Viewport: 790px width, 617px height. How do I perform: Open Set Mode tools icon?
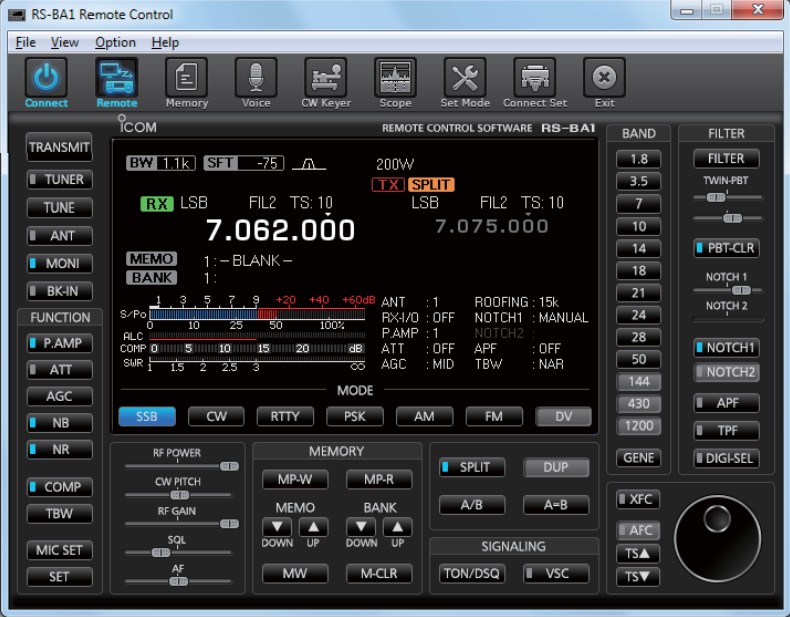coord(465,78)
